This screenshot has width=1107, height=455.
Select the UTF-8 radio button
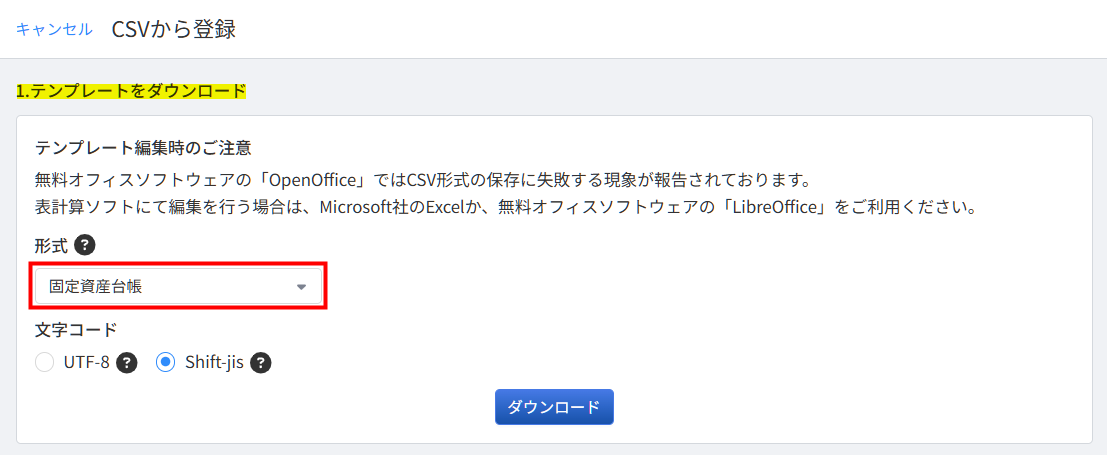(44, 363)
